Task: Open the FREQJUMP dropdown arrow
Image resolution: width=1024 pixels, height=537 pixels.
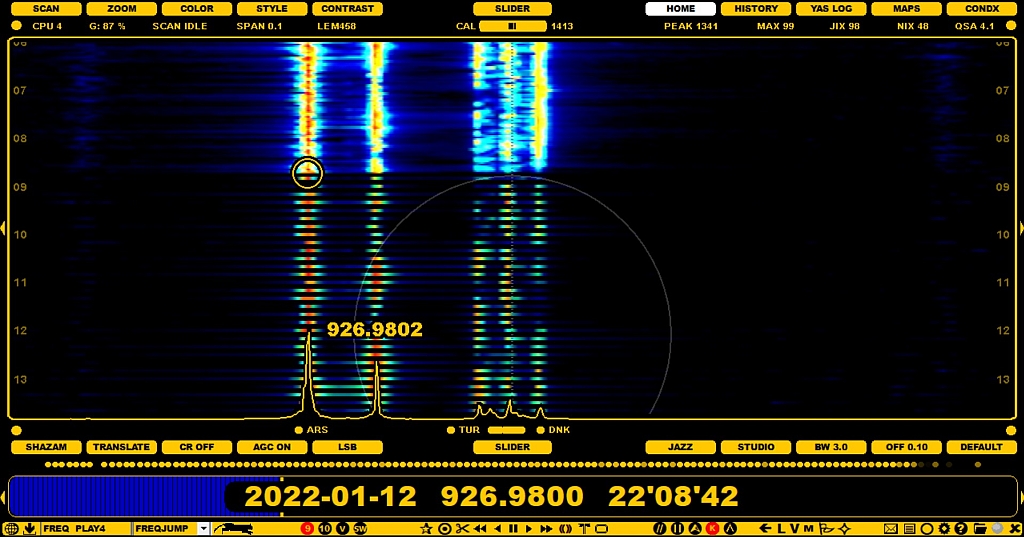Action: tap(204, 528)
